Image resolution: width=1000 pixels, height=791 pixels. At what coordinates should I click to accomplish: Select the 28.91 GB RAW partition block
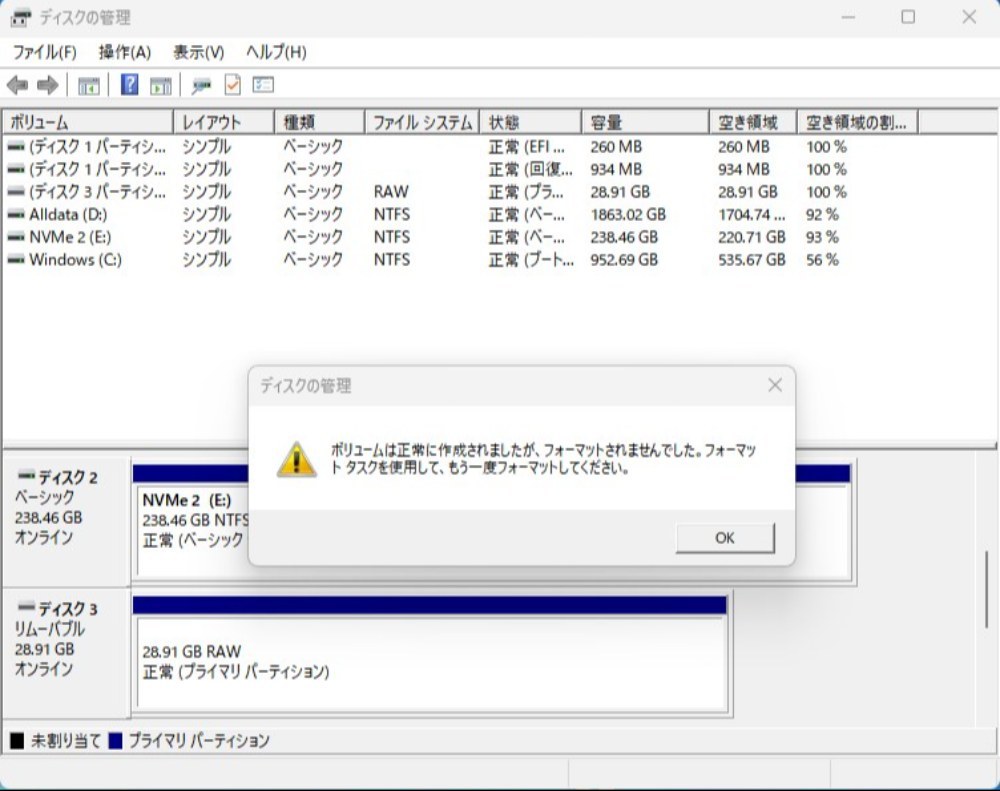click(x=432, y=662)
